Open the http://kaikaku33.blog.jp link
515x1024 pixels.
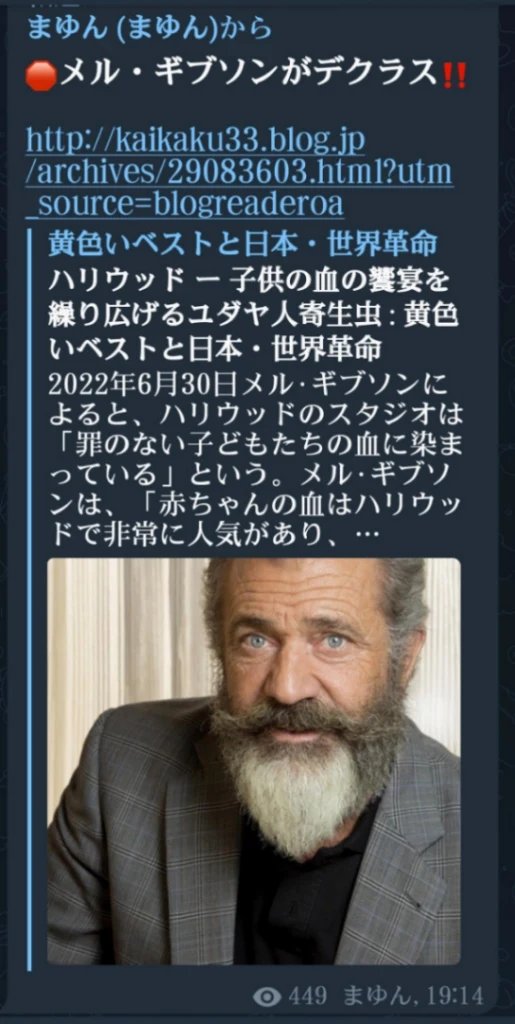[195, 141]
